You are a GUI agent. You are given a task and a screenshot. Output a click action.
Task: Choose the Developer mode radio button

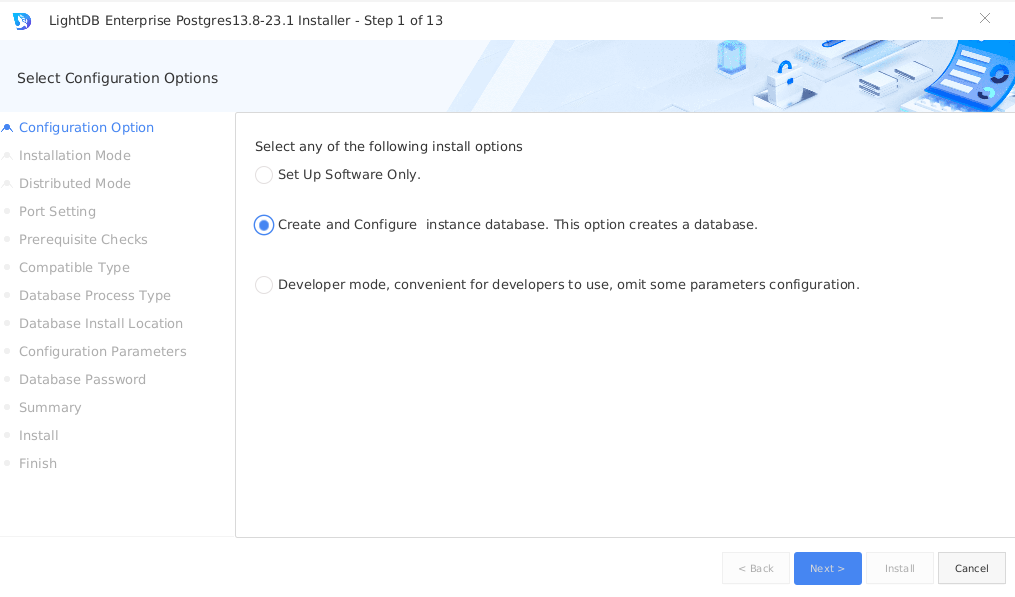264,285
